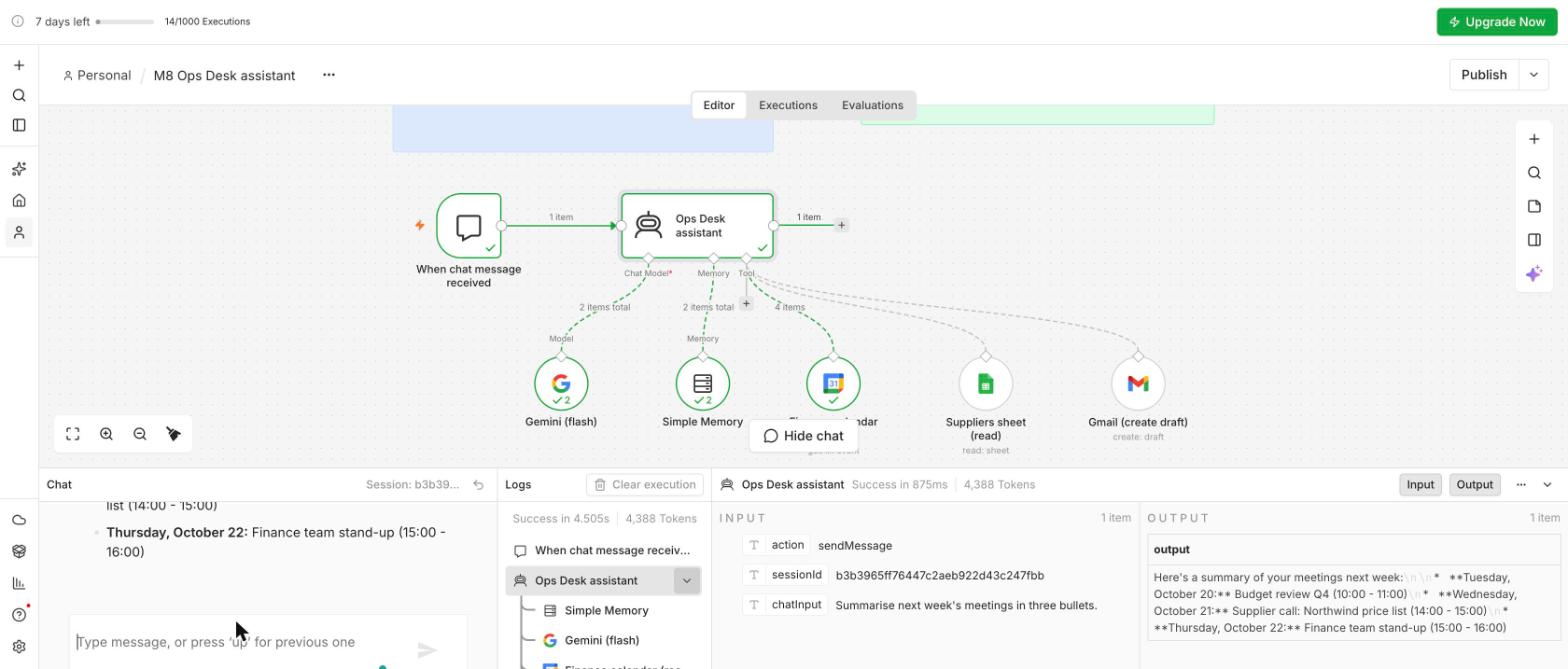Zoom in on the canvas
The height and width of the screenshot is (669, 1568).
106,434
